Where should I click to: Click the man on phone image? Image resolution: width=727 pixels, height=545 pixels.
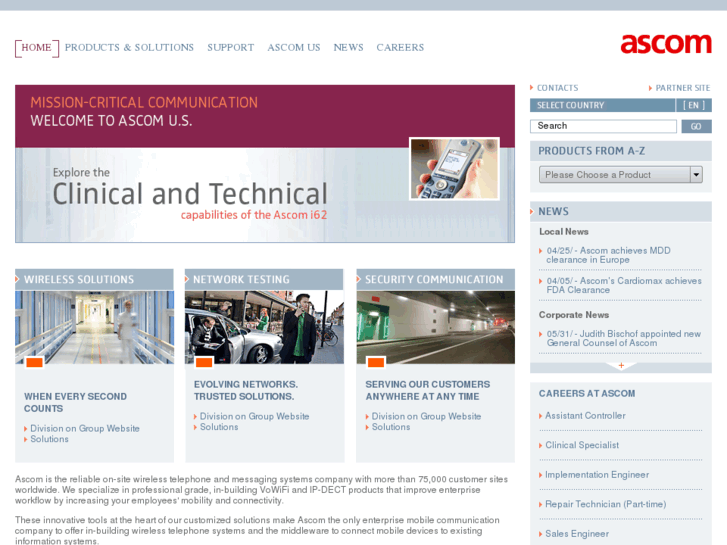click(x=264, y=327)
